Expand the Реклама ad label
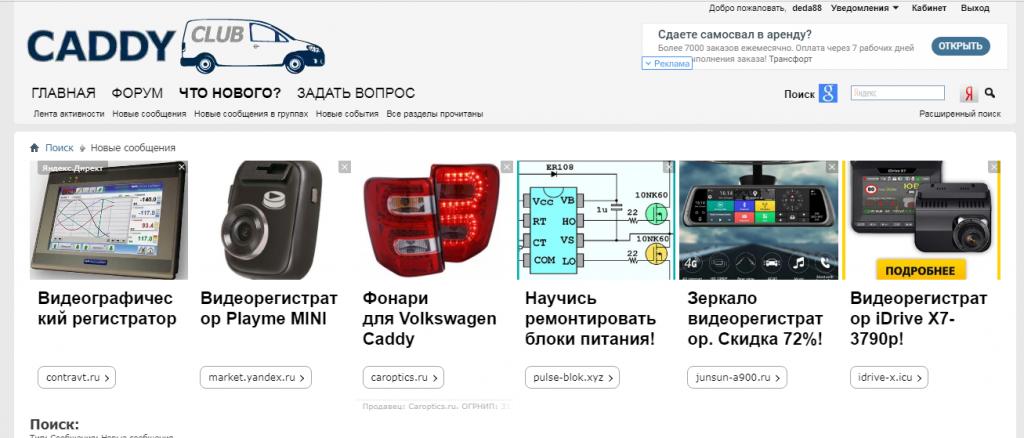Image resolution: width=1024 pixels, height=438 pixels. tap(667, 63)
